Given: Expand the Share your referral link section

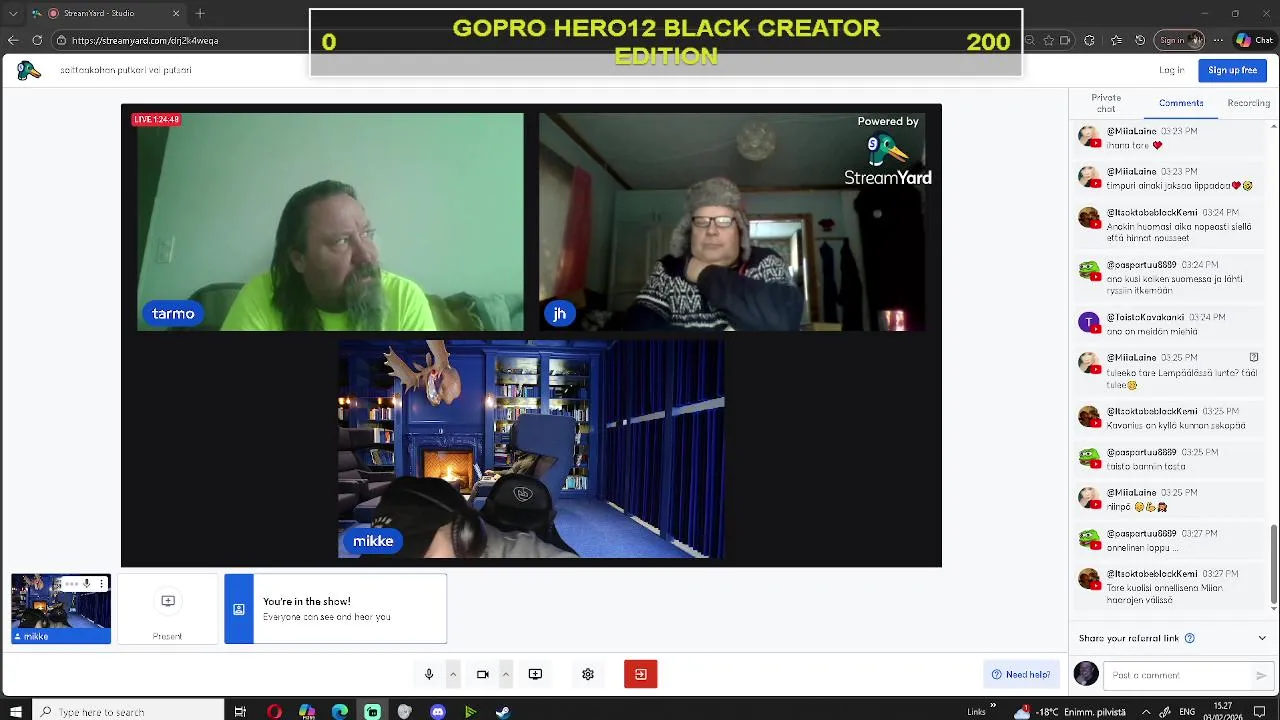Looking at the screenshot, I should [1261, 638].
